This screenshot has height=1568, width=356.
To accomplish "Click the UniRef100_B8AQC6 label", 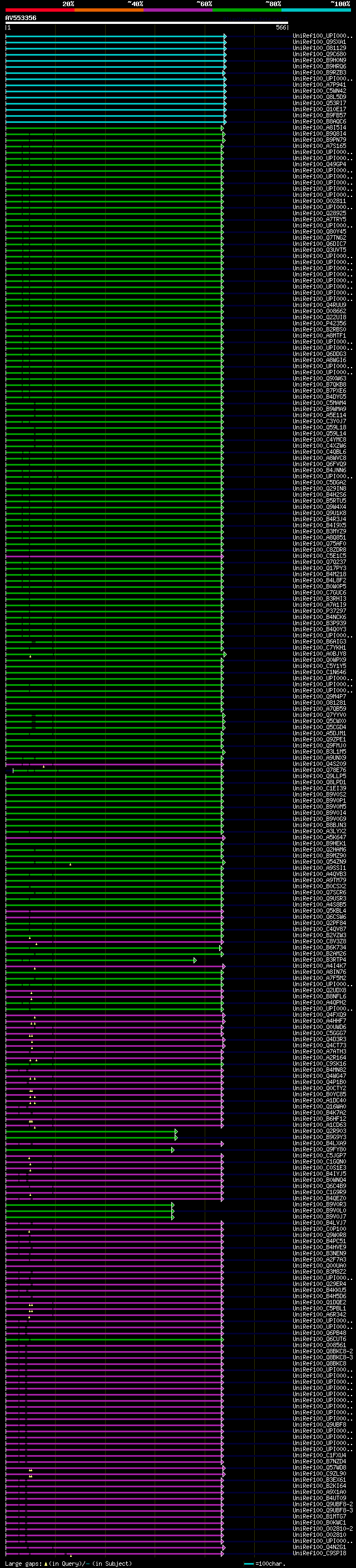I will coord(319,122).
